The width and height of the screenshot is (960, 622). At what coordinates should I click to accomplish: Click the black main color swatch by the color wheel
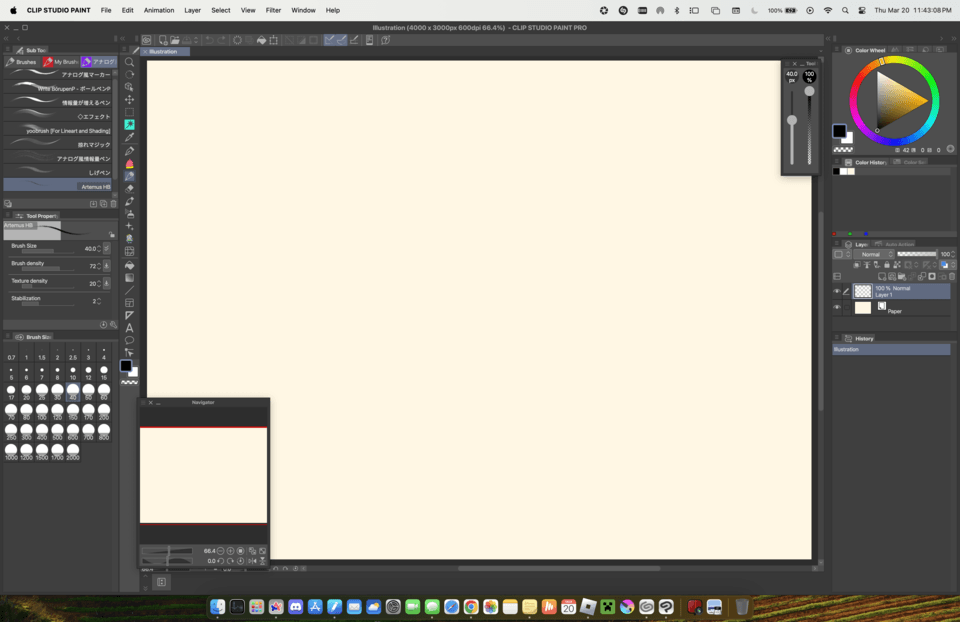click(x=839, y=130)
